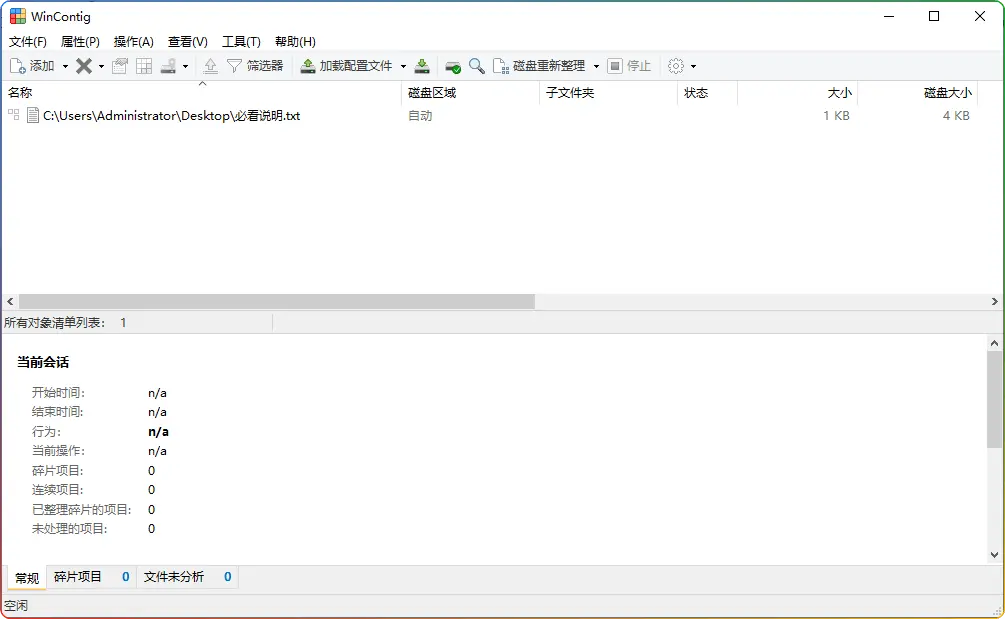Click the 已整理碎片的项目 label
Image resolution: width=1005 pixels, height=619 pixels.
[x=81, y=509]
